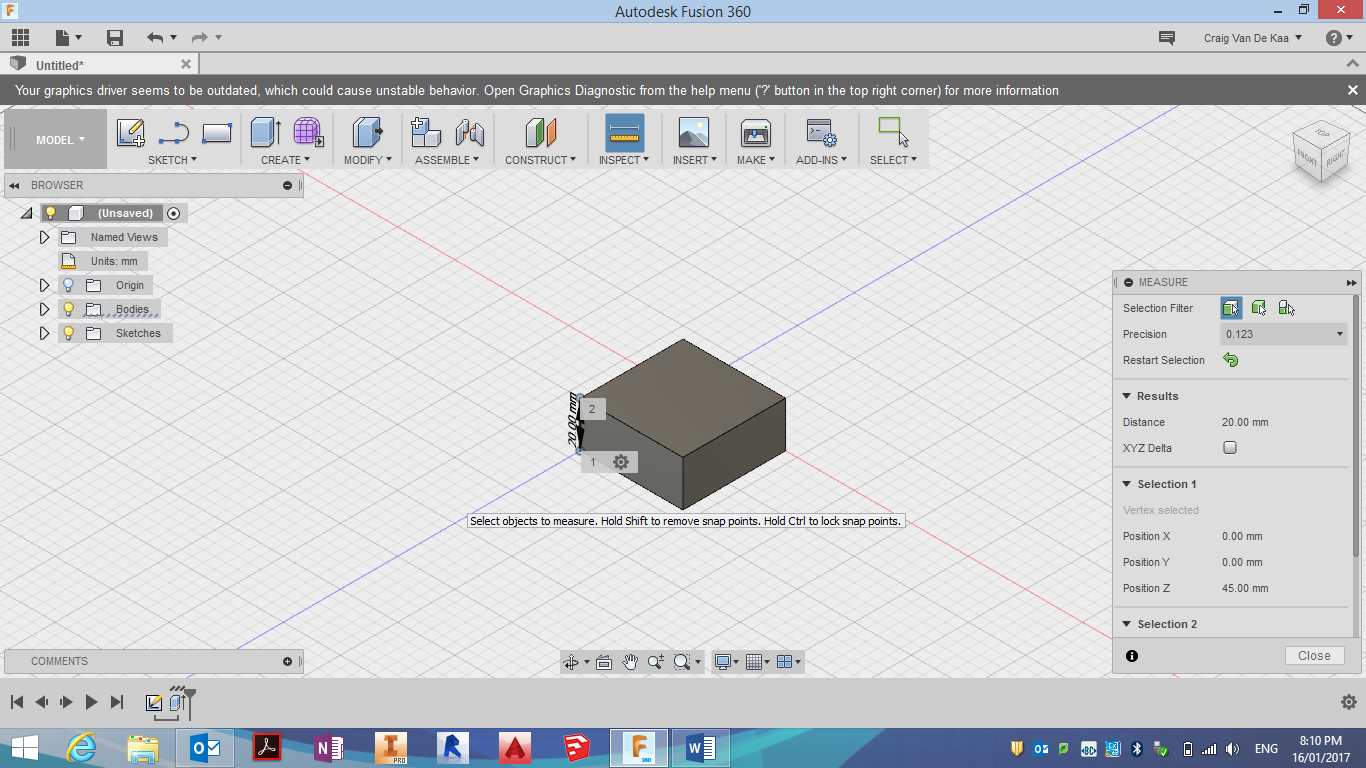Select the construct plane icon
This screenshot has height=768, width=1366.
coord(540,132)
